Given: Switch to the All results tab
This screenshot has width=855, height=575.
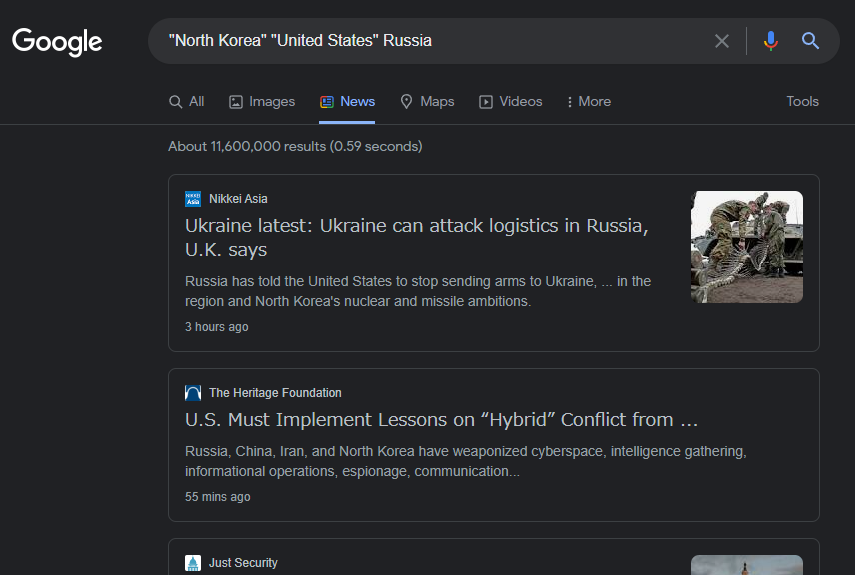Looking at the screenshot, I should click(x=186, y=102).
